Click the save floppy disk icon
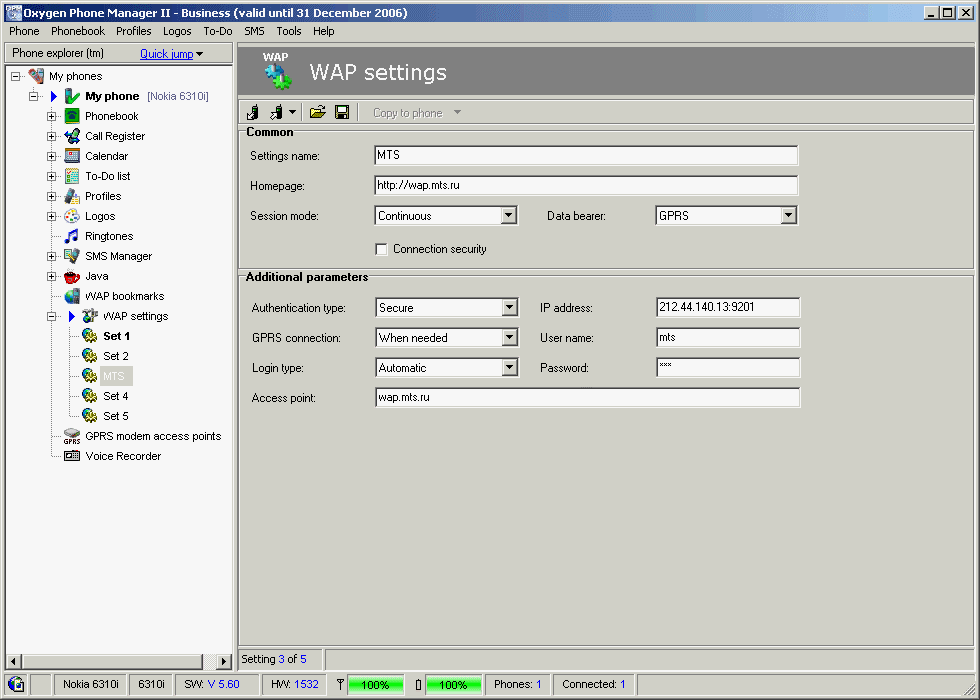Viewport: 980px width, 700px height. point(341,112)
